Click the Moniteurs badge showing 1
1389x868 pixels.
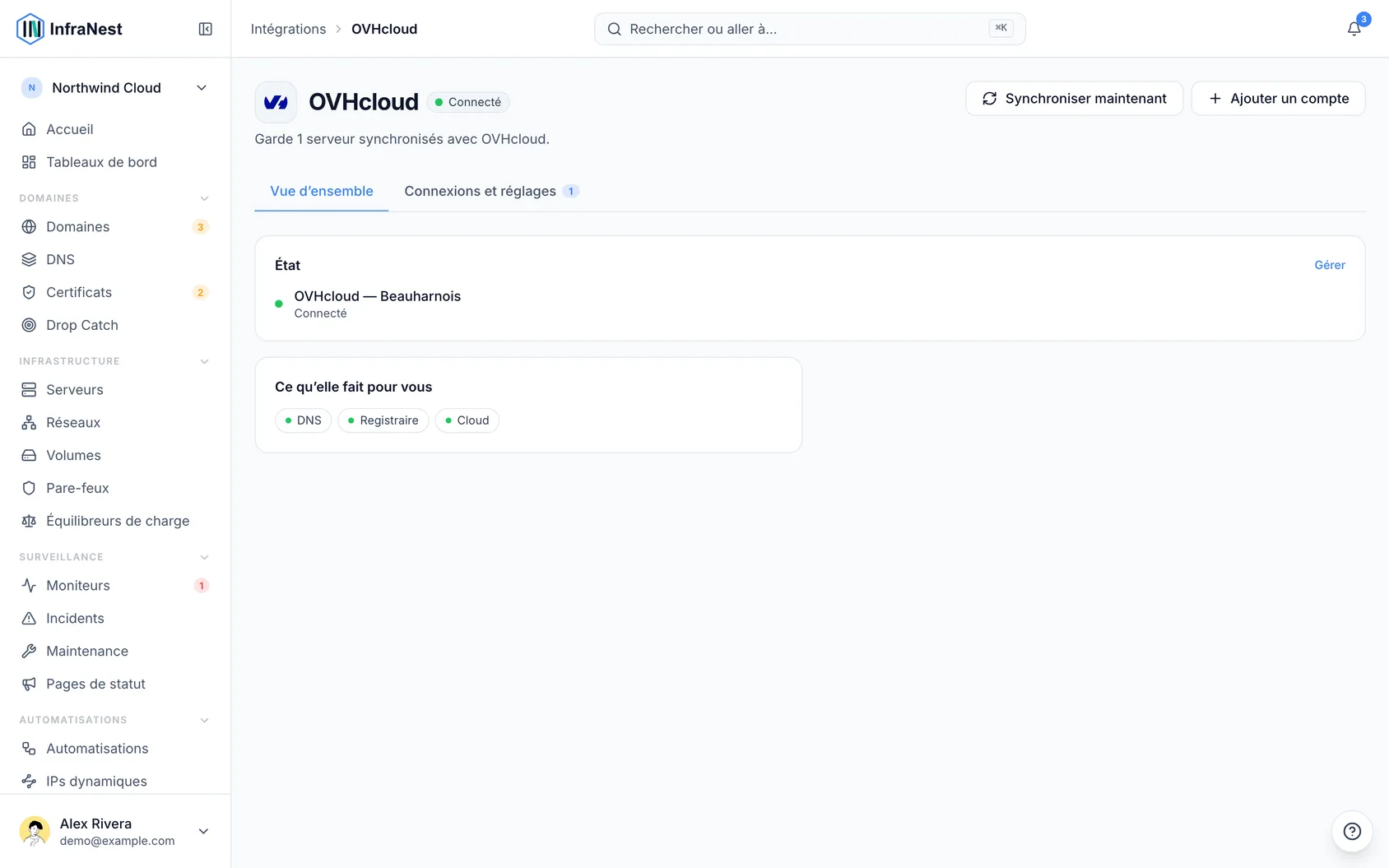201,586
